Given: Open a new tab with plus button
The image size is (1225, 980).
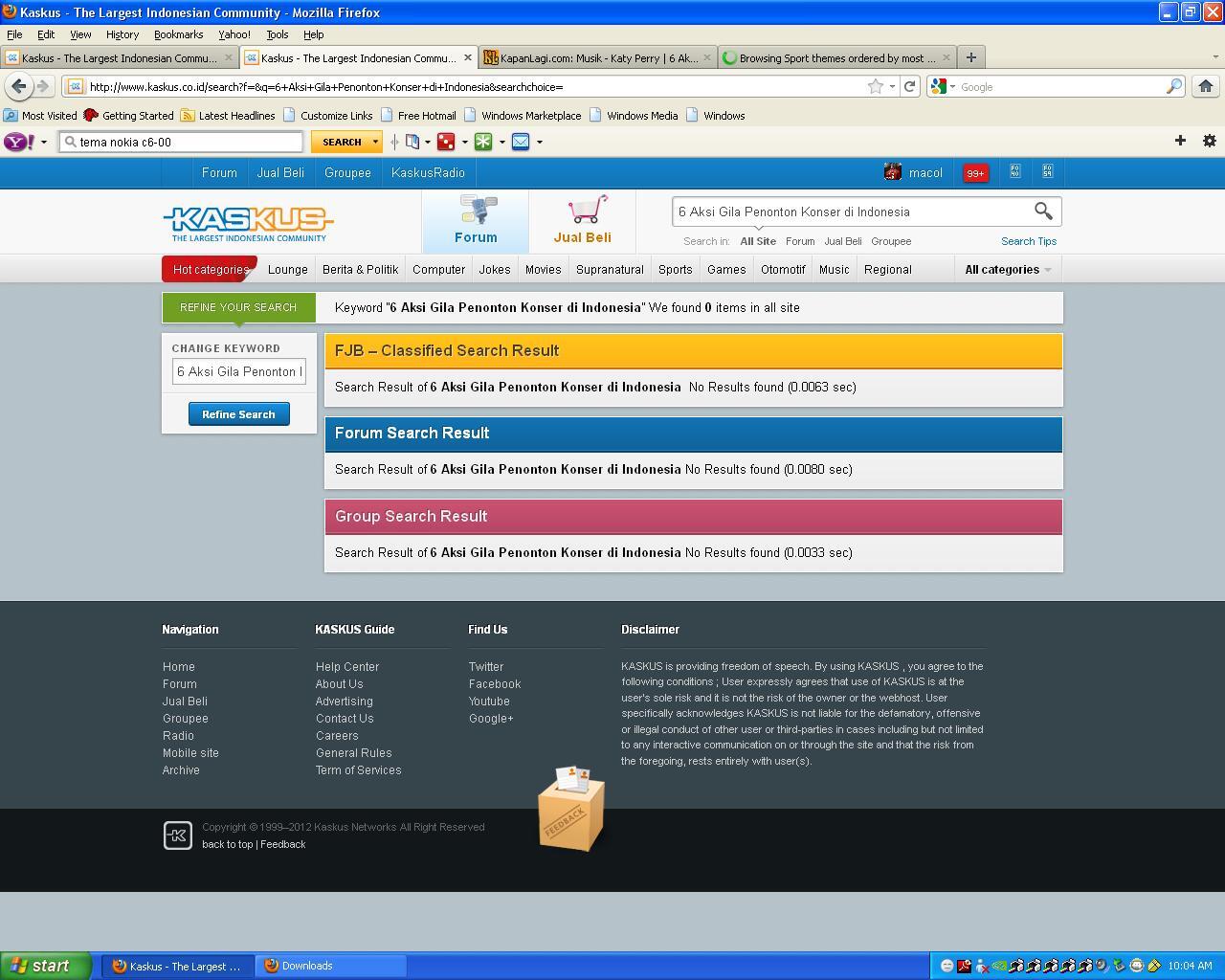Looking at the screenshot, I should pos(970,57).
